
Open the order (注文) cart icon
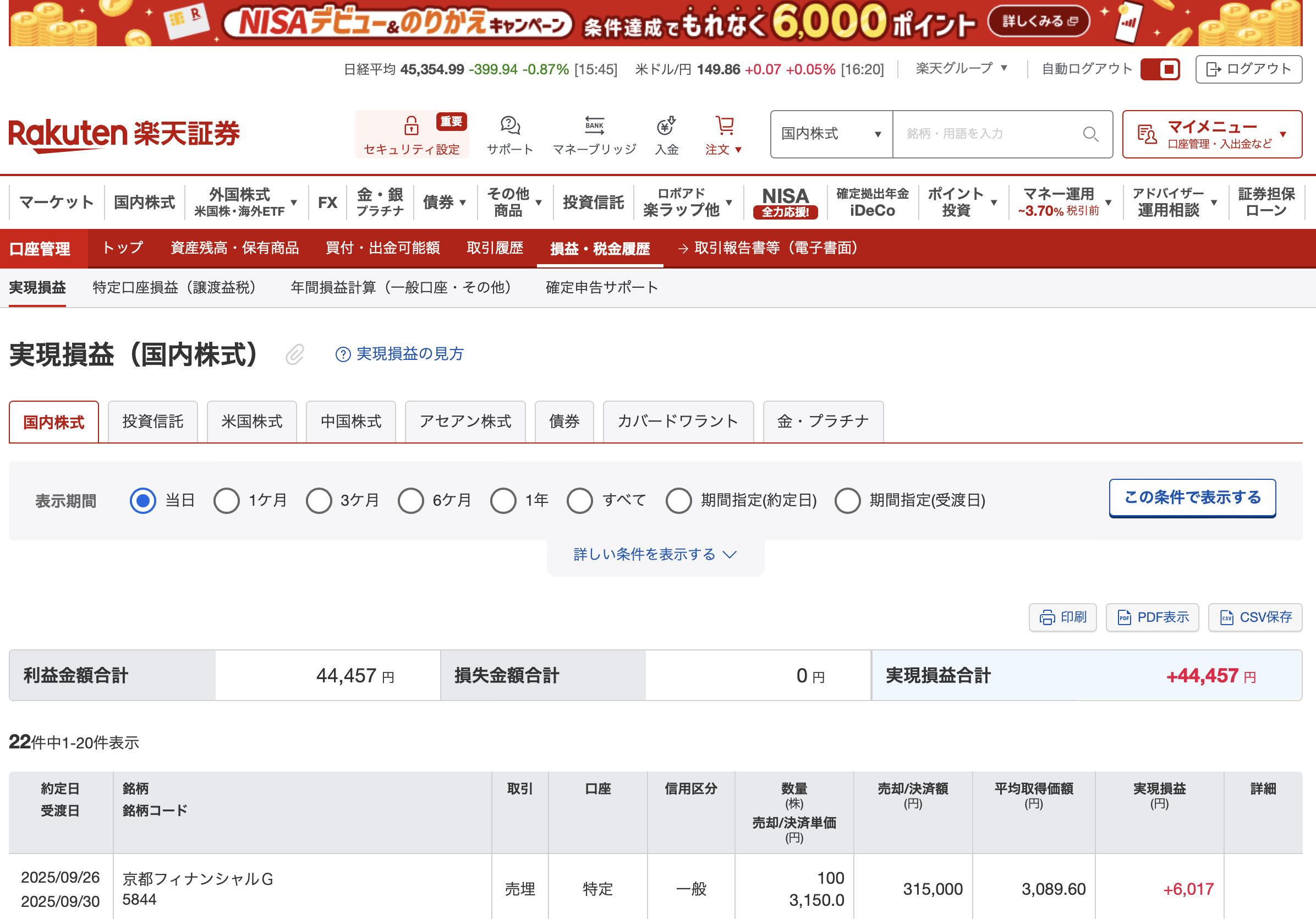[x=725, y=125]
